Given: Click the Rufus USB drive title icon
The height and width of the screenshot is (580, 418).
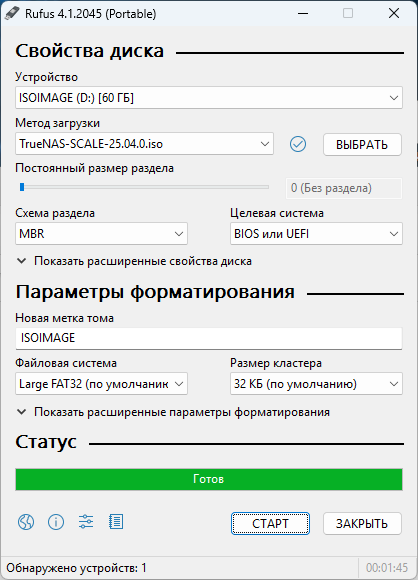Looking at the screenshot, I should [x=11, y=14].
